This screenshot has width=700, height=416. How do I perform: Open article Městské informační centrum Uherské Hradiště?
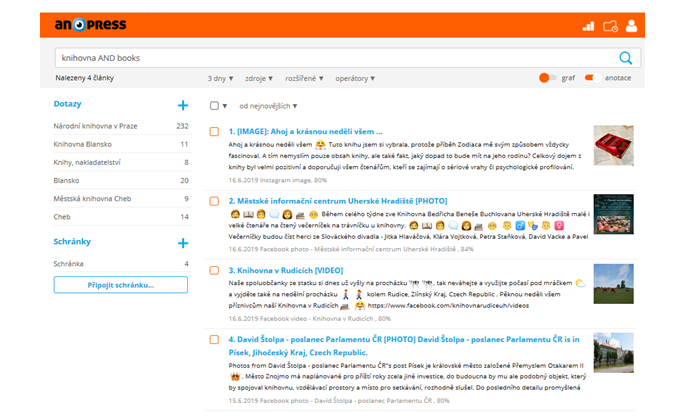tap(324, 200)
